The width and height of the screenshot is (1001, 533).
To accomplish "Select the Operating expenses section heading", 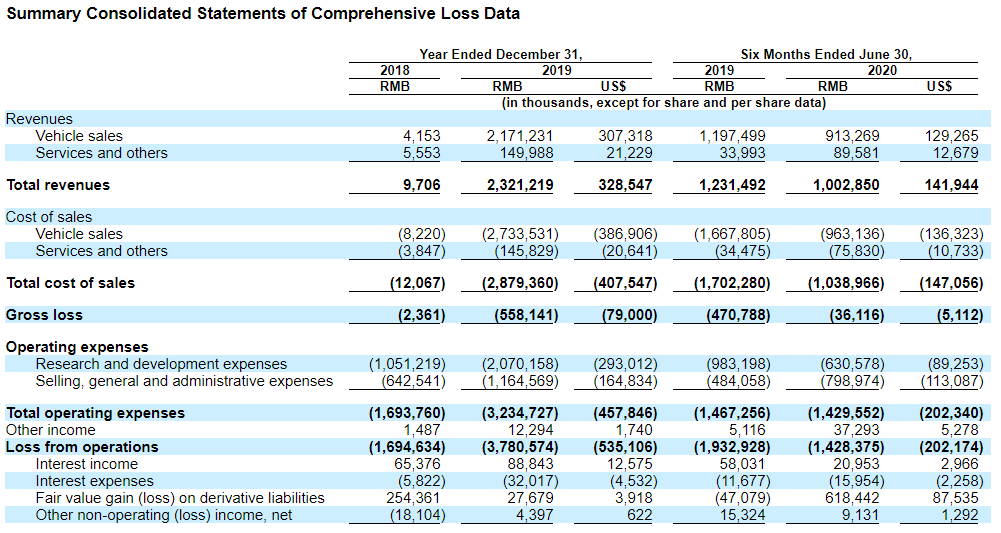I will tap(77, 347).
